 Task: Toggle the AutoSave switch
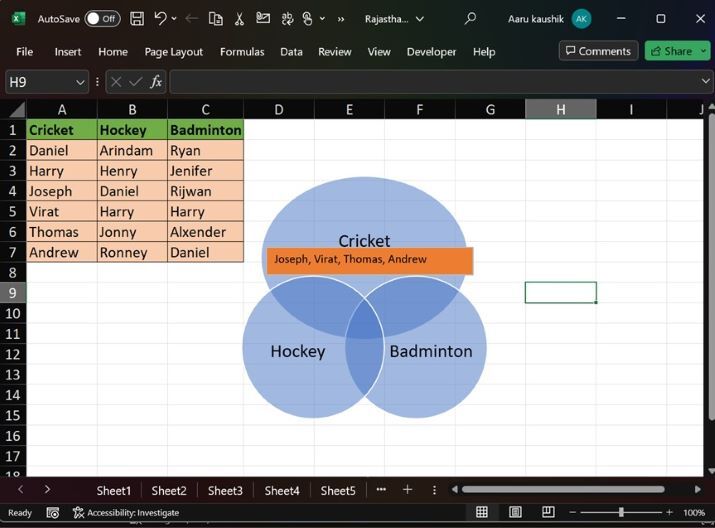tap(103, 19)
